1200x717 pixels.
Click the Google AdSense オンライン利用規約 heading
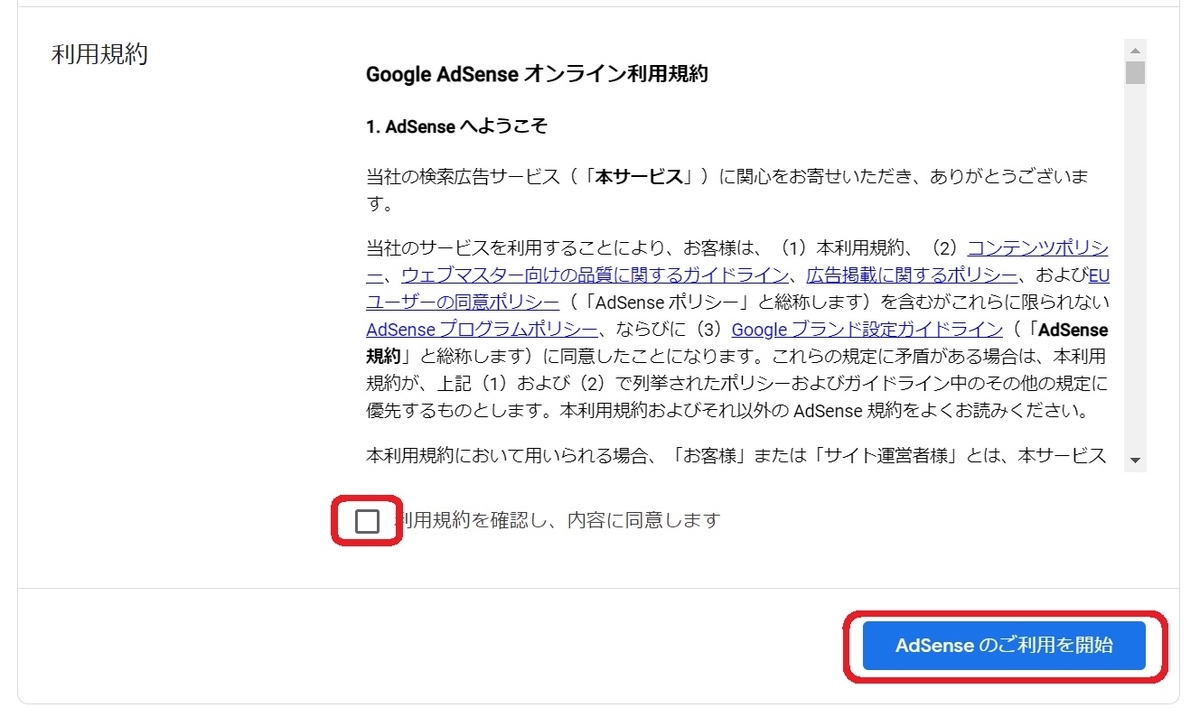click(x=537, y=74)
